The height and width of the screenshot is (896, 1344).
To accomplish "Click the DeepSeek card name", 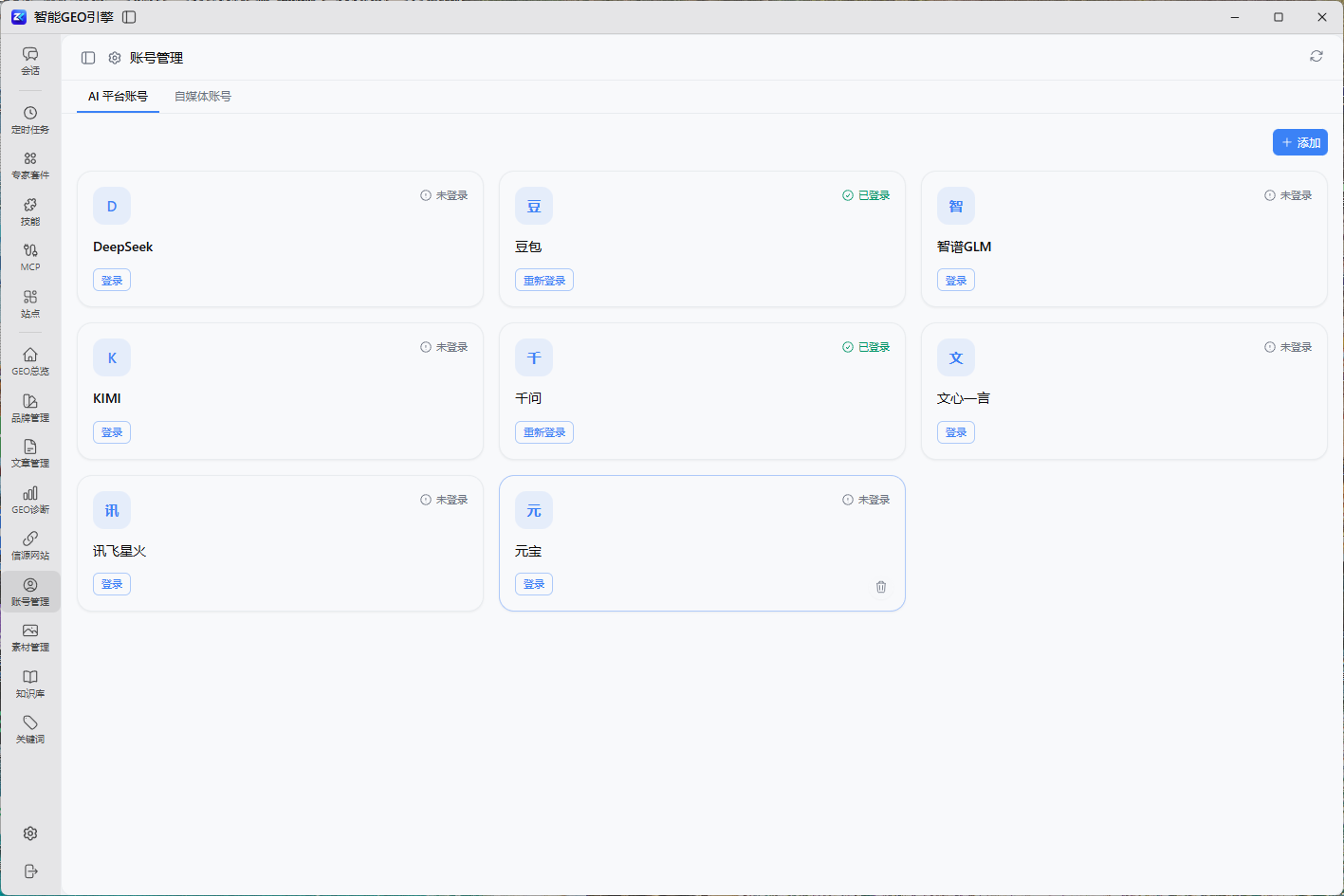I will coord(122,247).
